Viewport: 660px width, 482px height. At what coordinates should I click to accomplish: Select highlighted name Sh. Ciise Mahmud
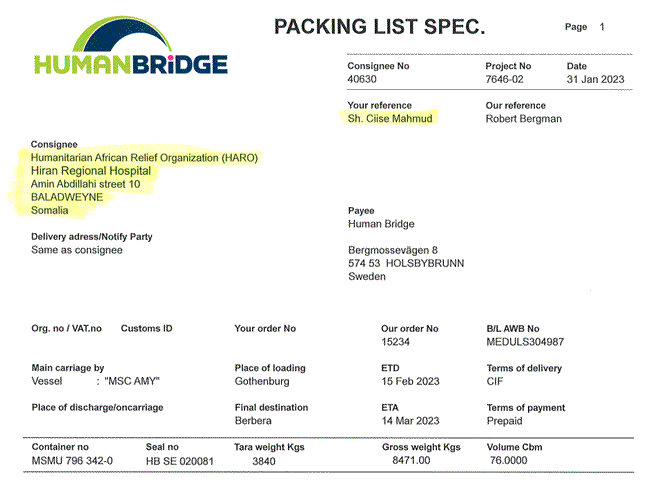(392, 119)
